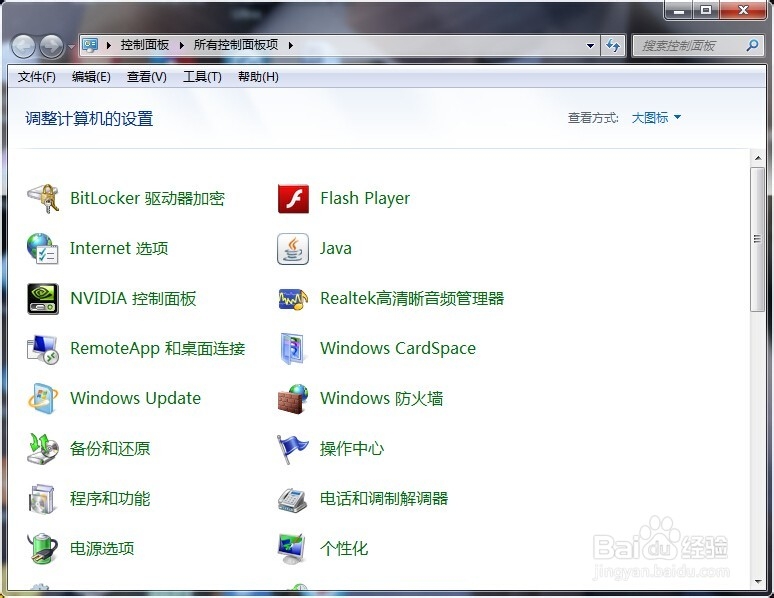Image resolution: width=774 pixels, height=598 pixels.
Task: Click the Flash Player icon
Action: [293, 199]
